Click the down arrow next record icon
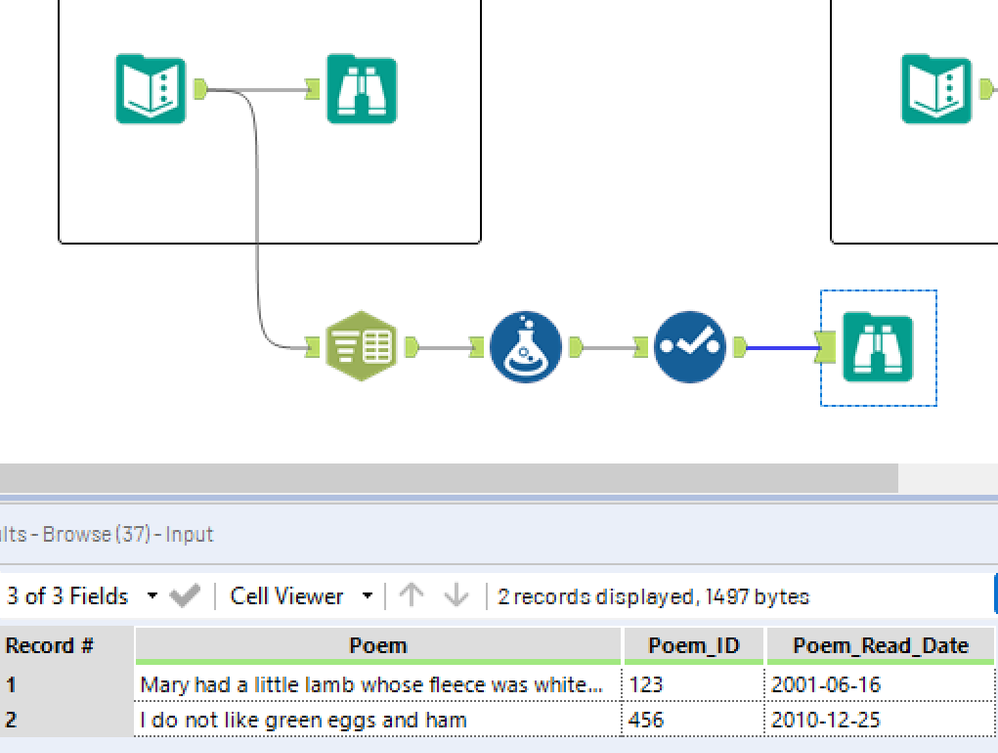Screen dimensions: 998x753 click(456, 596)
